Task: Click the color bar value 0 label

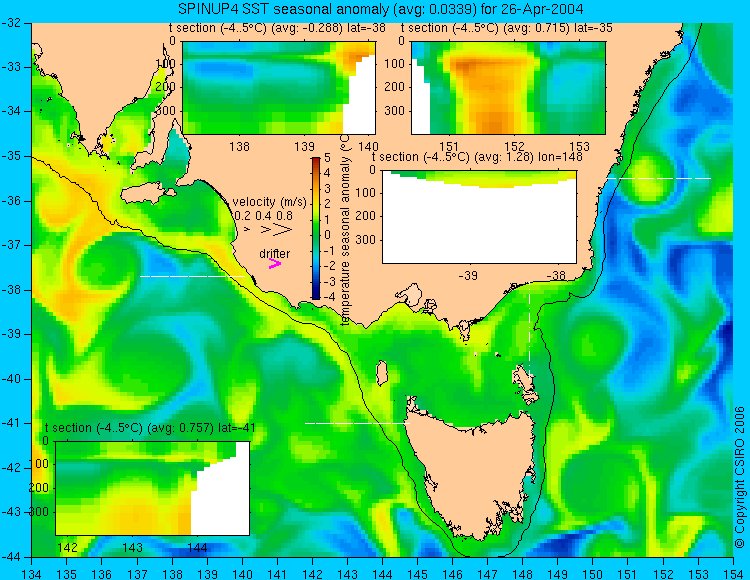Action: point(327,234)
